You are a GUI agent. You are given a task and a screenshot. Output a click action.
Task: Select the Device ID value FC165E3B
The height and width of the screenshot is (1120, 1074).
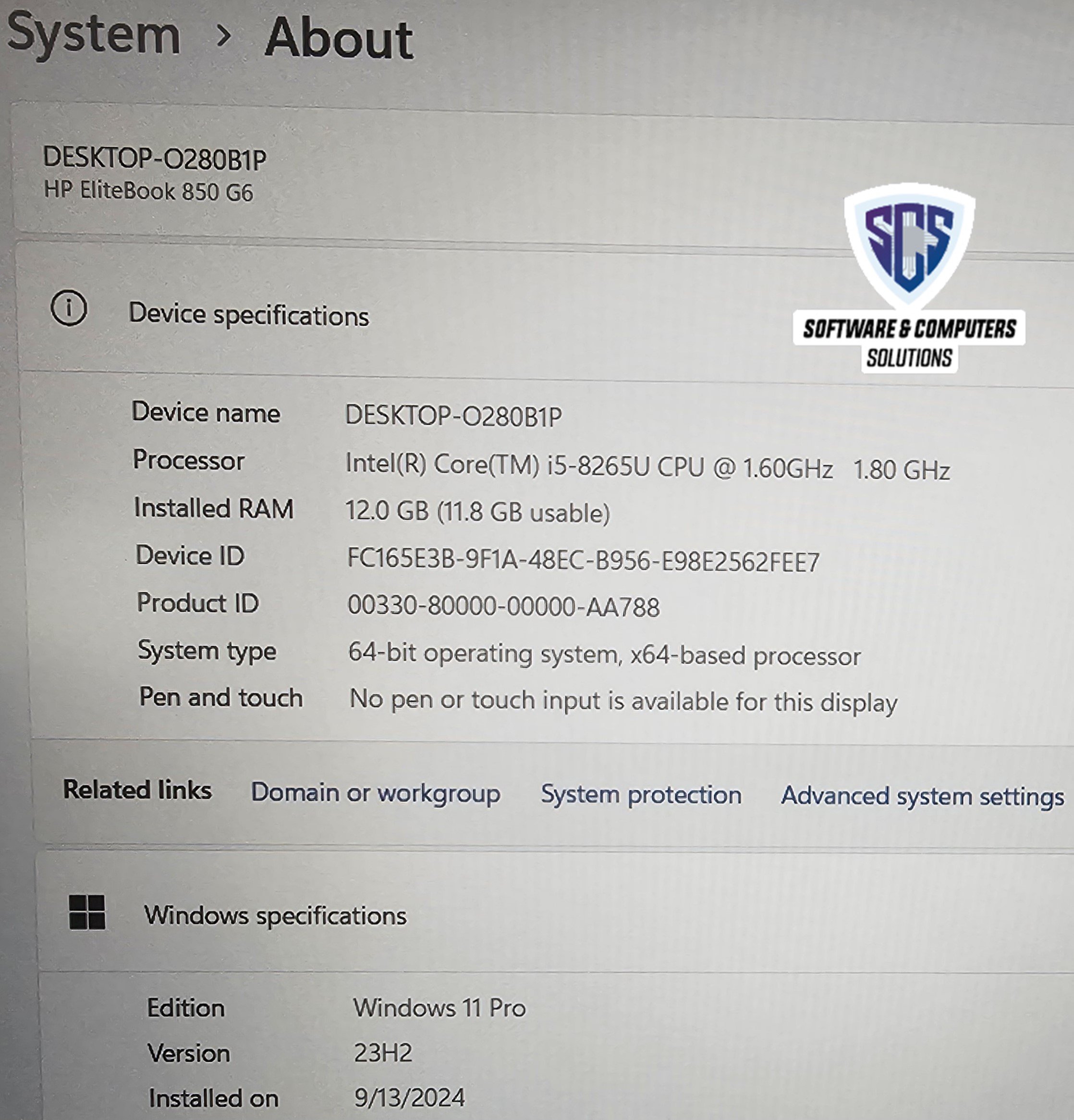(x=583, y=560)
